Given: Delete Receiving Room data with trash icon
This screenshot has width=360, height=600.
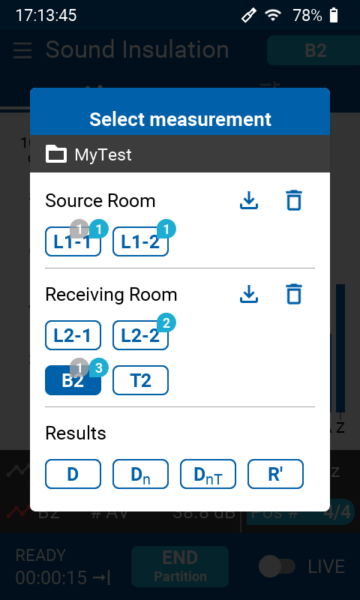Looking at the screenshot, I should click(x=294, y=294).
